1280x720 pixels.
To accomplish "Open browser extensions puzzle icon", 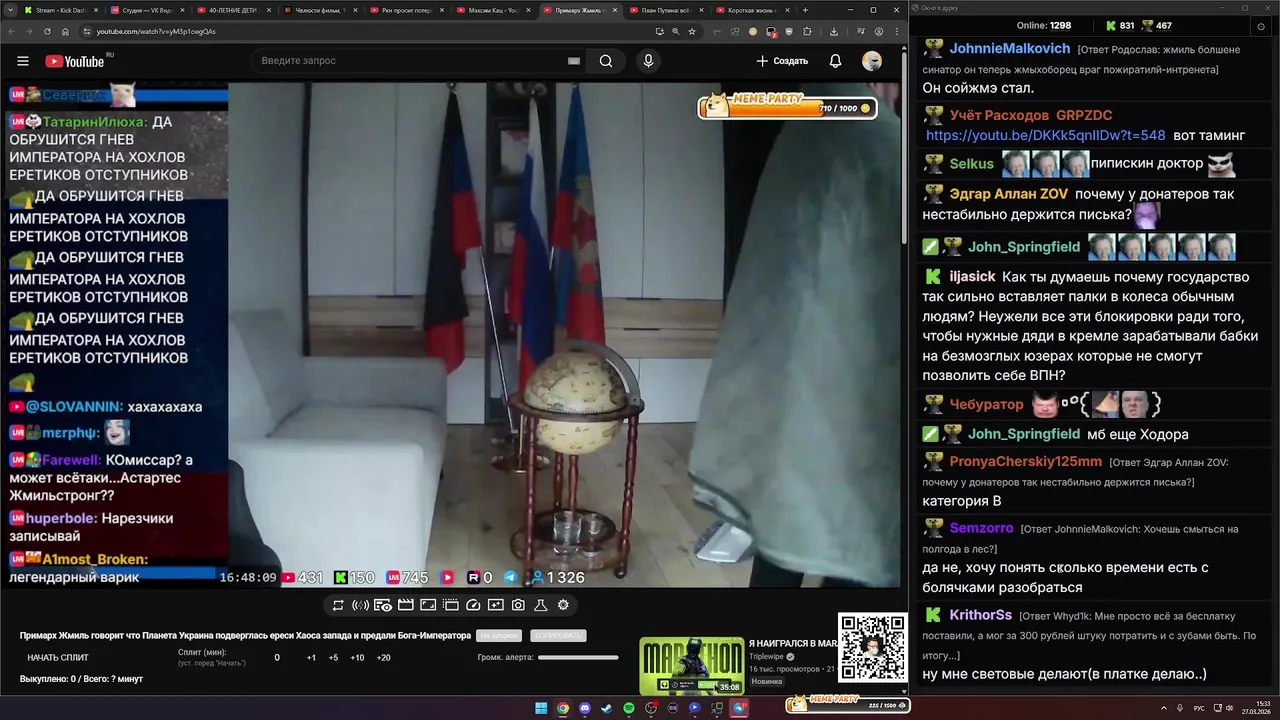I will [x=807, y=31].
